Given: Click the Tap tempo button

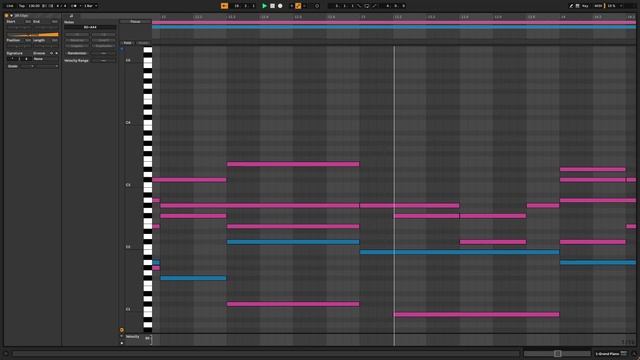Looking at the screenshot, I should pos(22,6).
